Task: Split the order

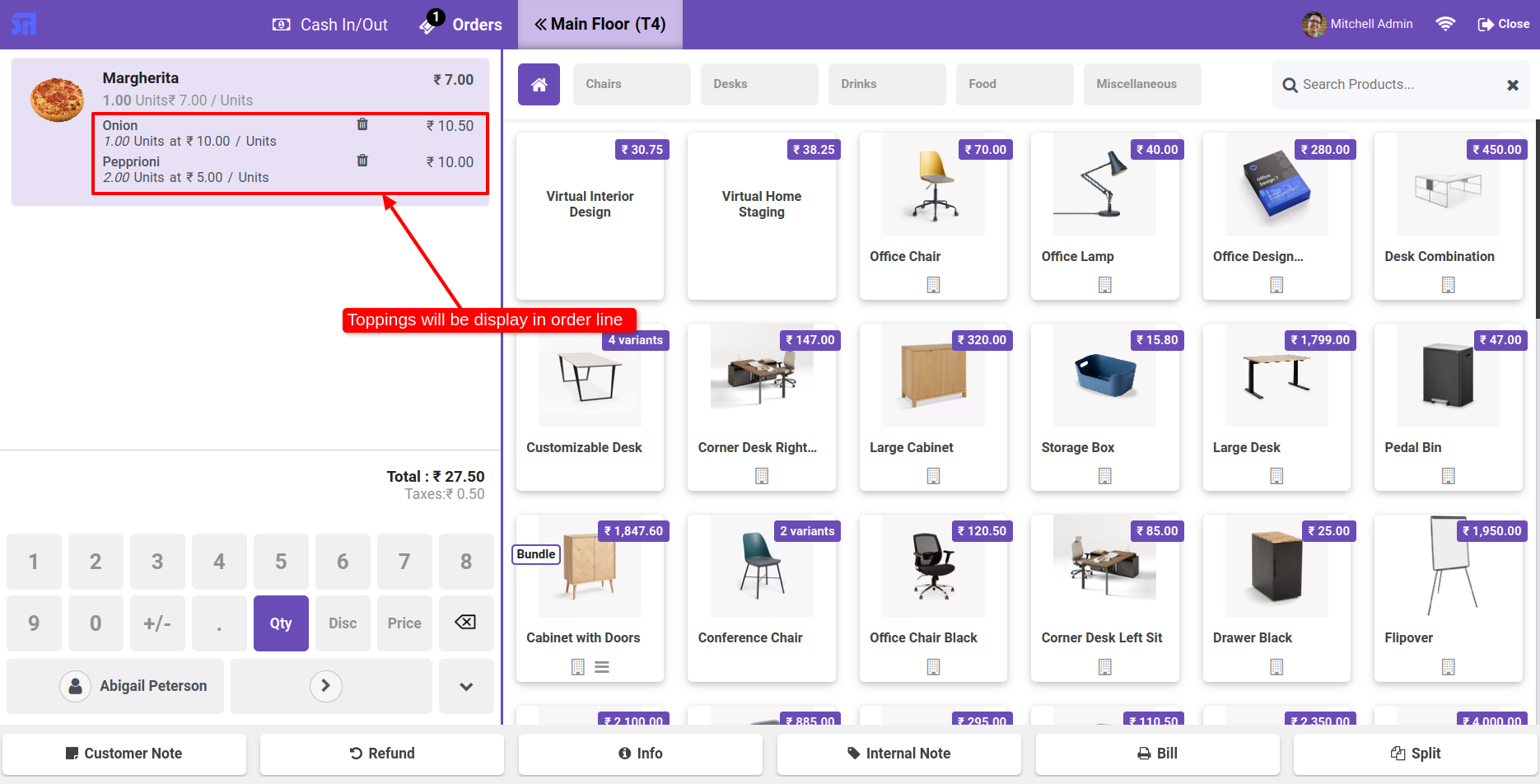Action: pyautogui.click(x=1416, y=754)
